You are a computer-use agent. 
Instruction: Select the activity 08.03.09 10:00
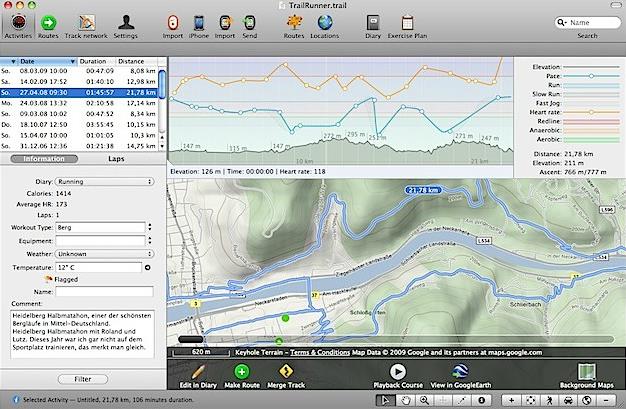pyautogui.click(x=79, y=71)
